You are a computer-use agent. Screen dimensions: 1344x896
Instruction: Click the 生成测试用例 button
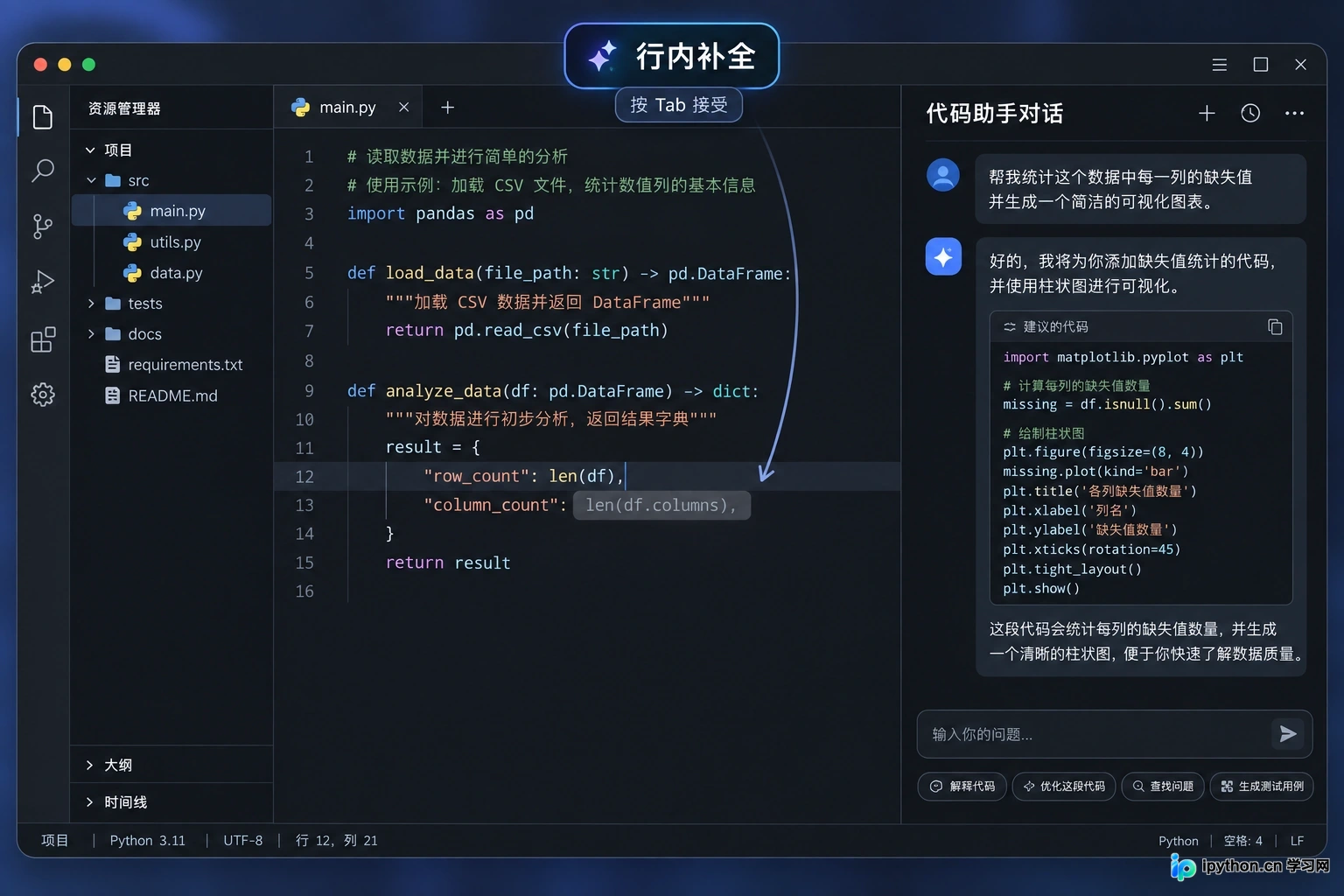pos(1262,787)
